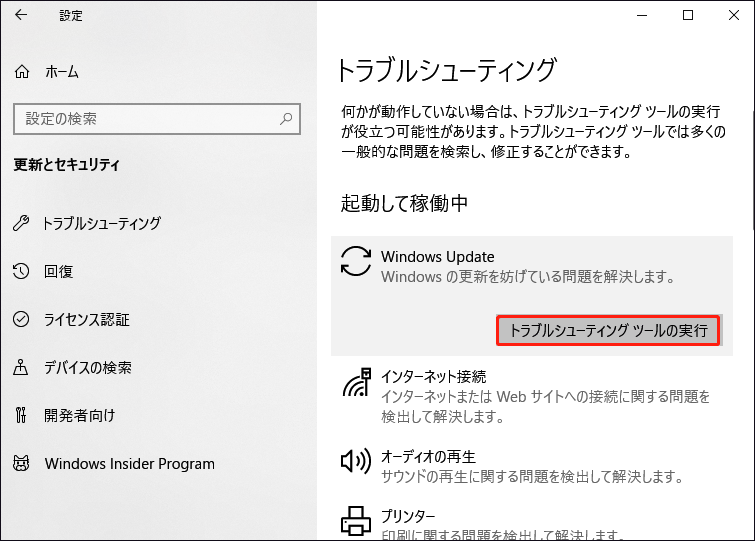Run トラブルシューティング ツールの実行 button
The image size is (755, 541).
click(608, 330)
